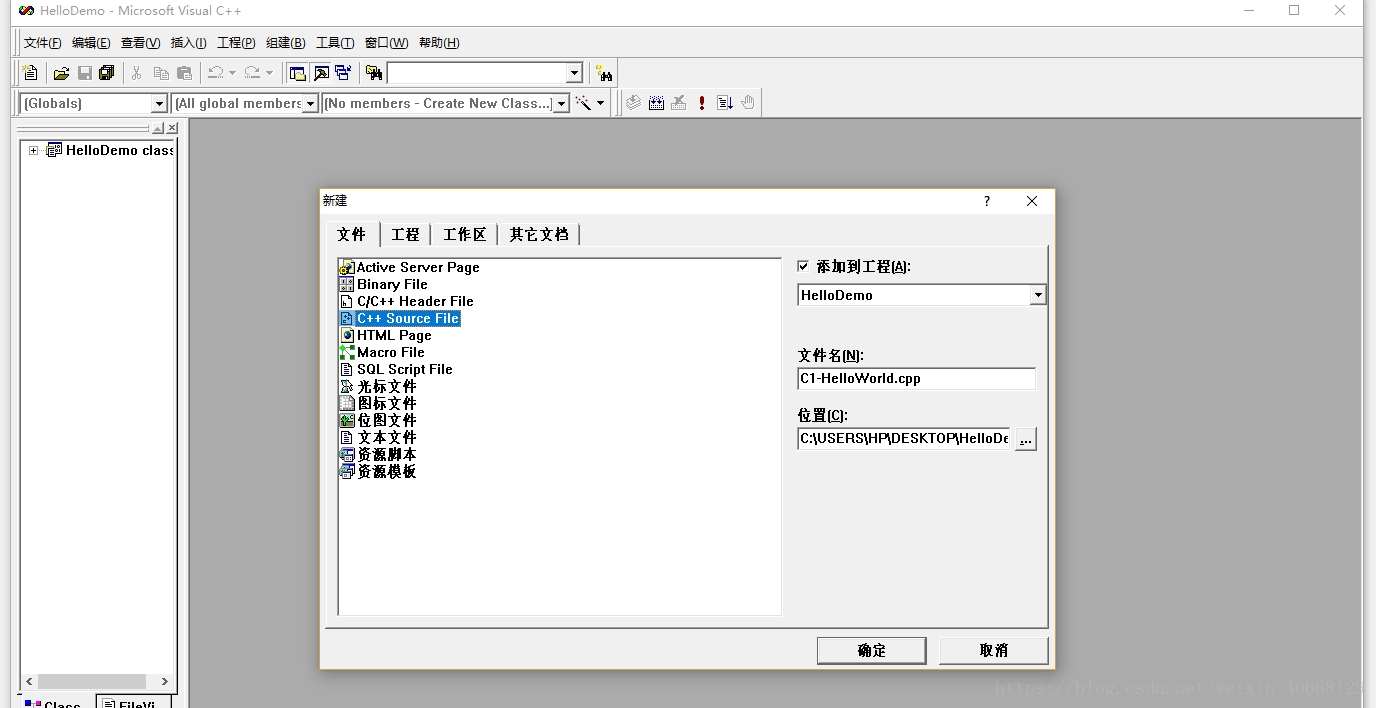Open the Find combo box dropdown
The height and width of the screenshot is (708, 1376).
(x=574, y=73)
